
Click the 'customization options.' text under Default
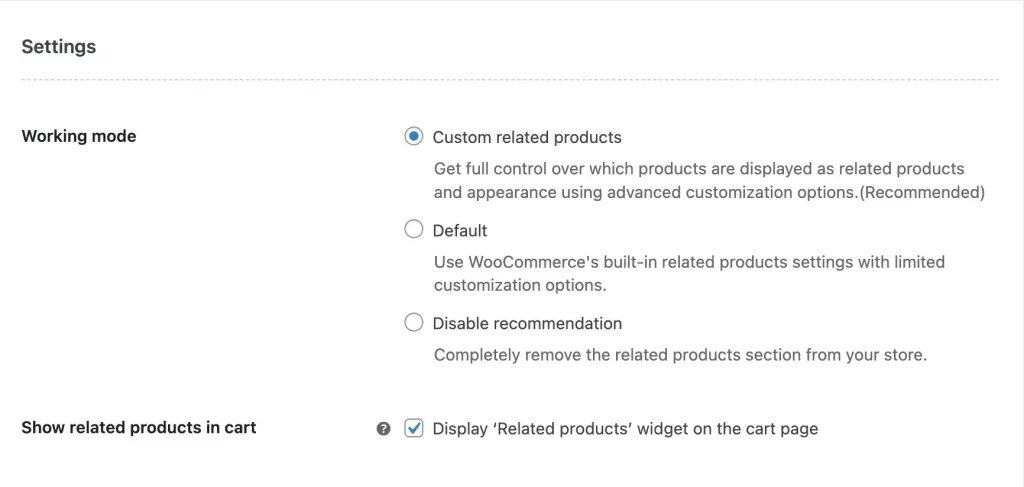pos(520,285)
